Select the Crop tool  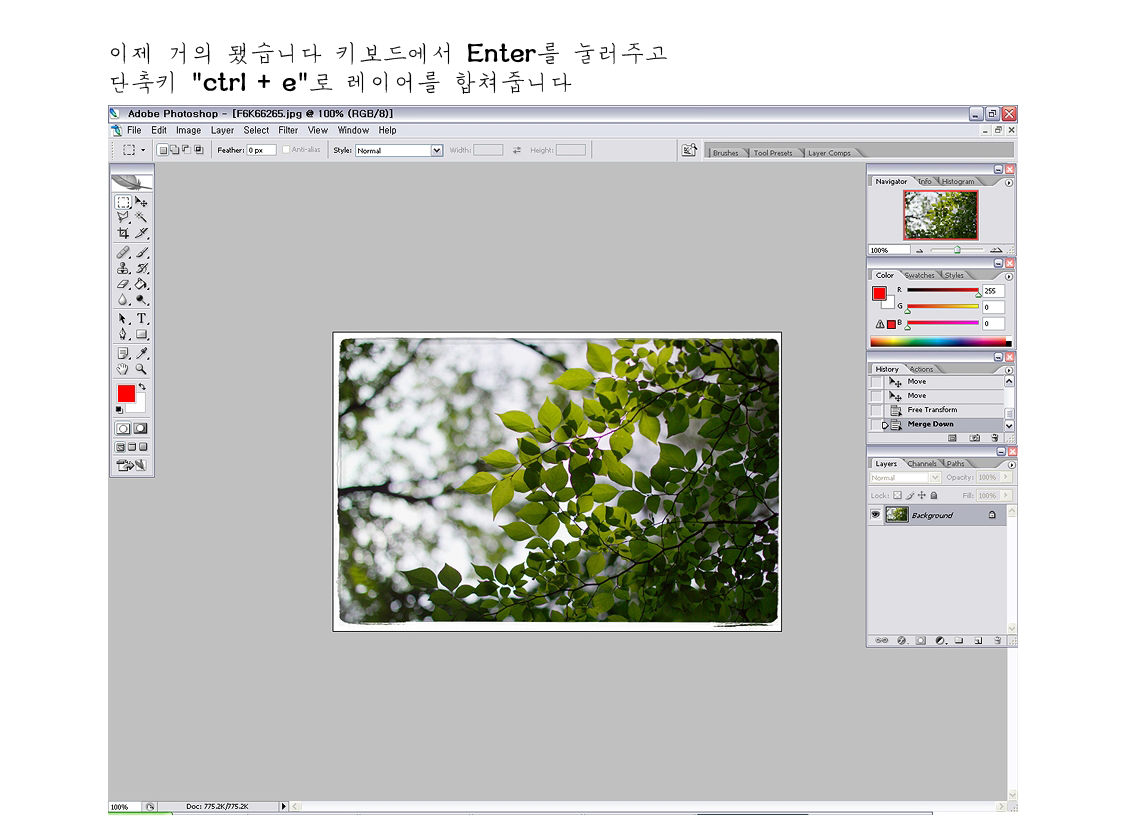coord(122,233)
